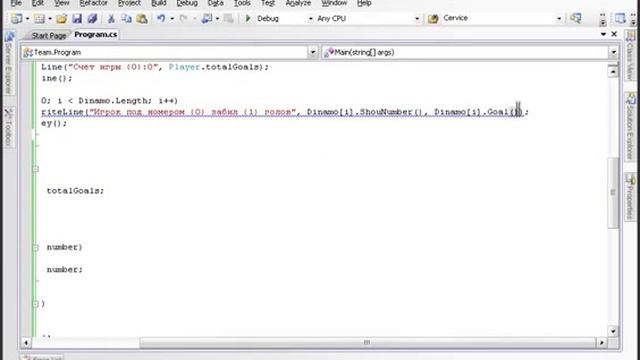Open the Refactor menu
The height and width of the screenshot is (360, 640).
pyautogui.click(x=93, y=3)
